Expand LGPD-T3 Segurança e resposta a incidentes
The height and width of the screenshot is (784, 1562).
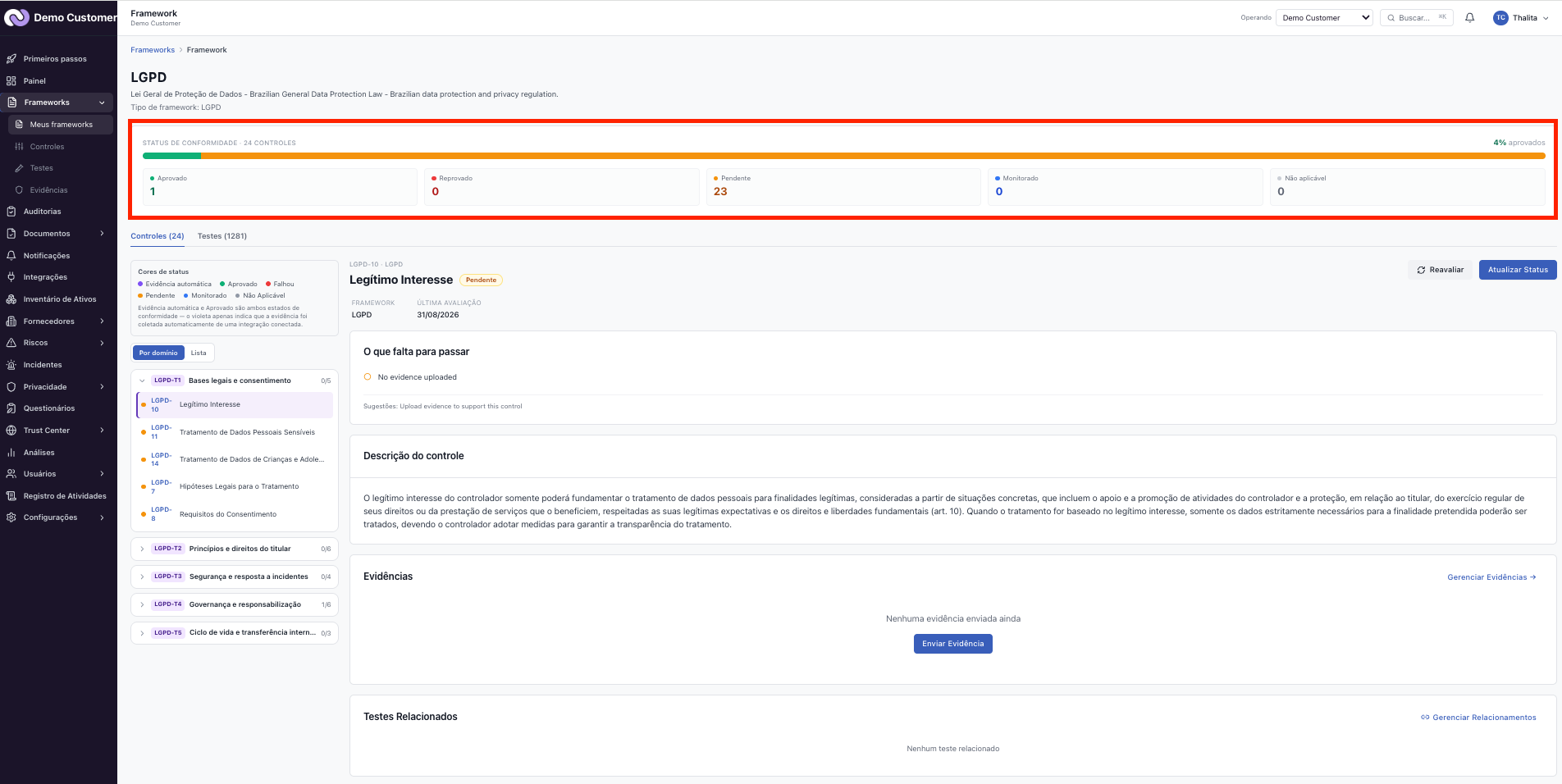(235, 577)
